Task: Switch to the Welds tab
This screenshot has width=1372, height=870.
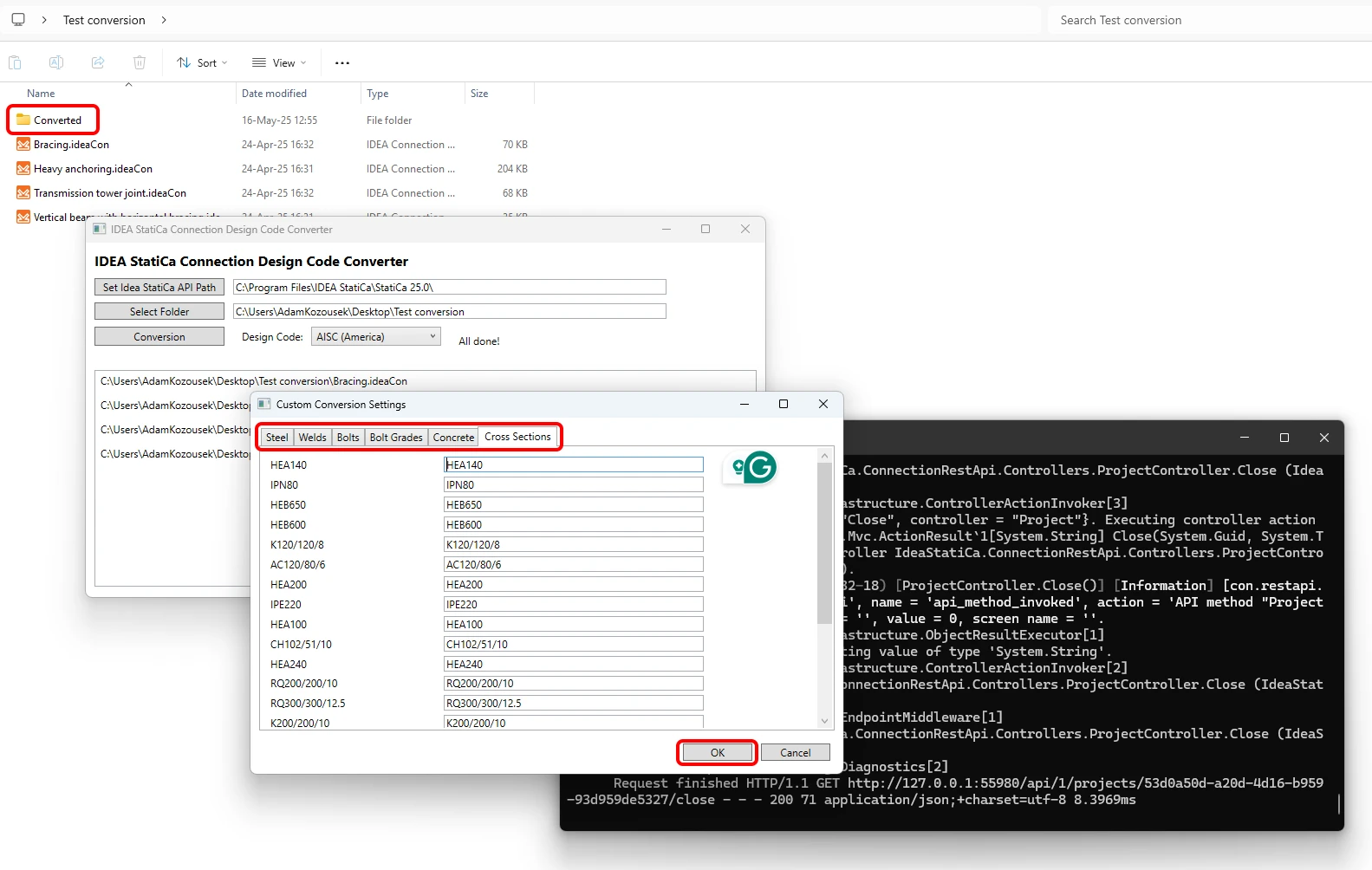Action: [312, 438]
